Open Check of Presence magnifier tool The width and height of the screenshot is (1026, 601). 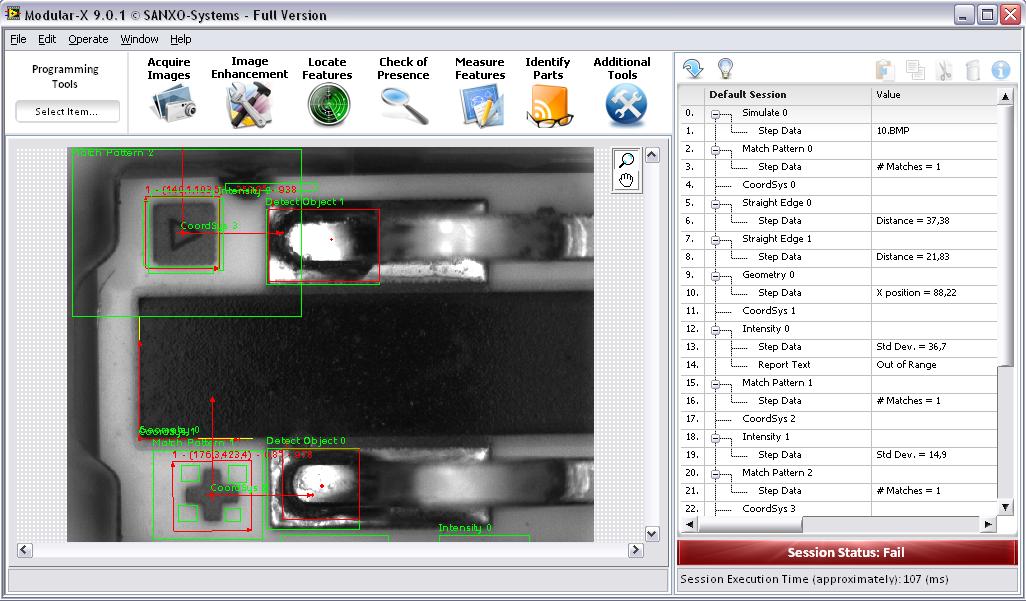click(403, 104)
